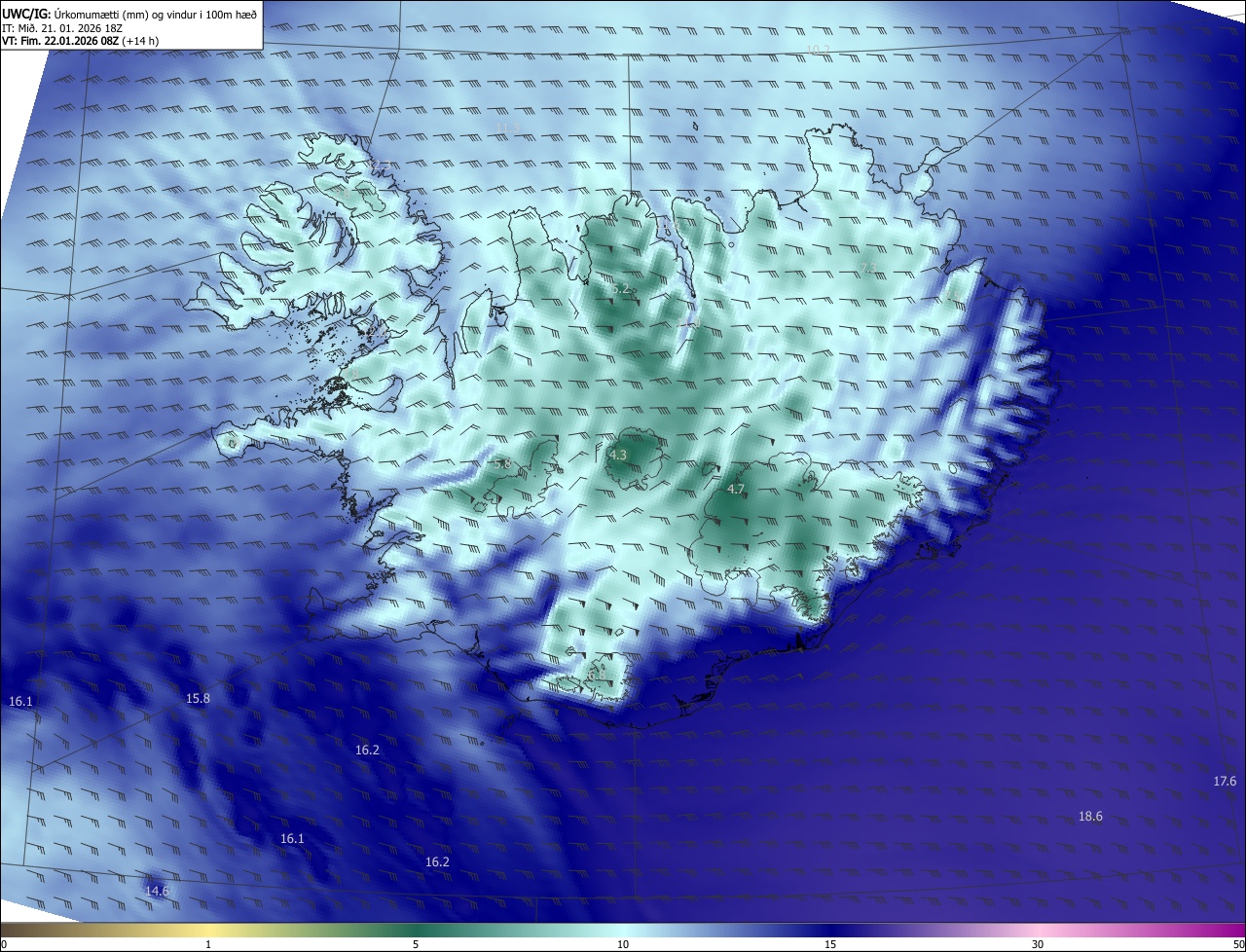This screenshot has width=1246, height=952.
Task: Click the '5.8' value over Langjökull
Action: pos(502,464)
